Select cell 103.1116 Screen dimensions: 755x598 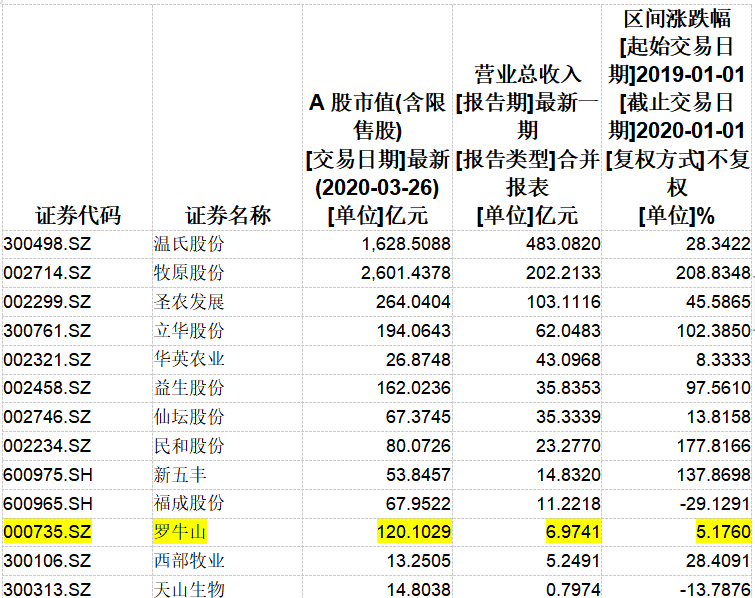527,302
